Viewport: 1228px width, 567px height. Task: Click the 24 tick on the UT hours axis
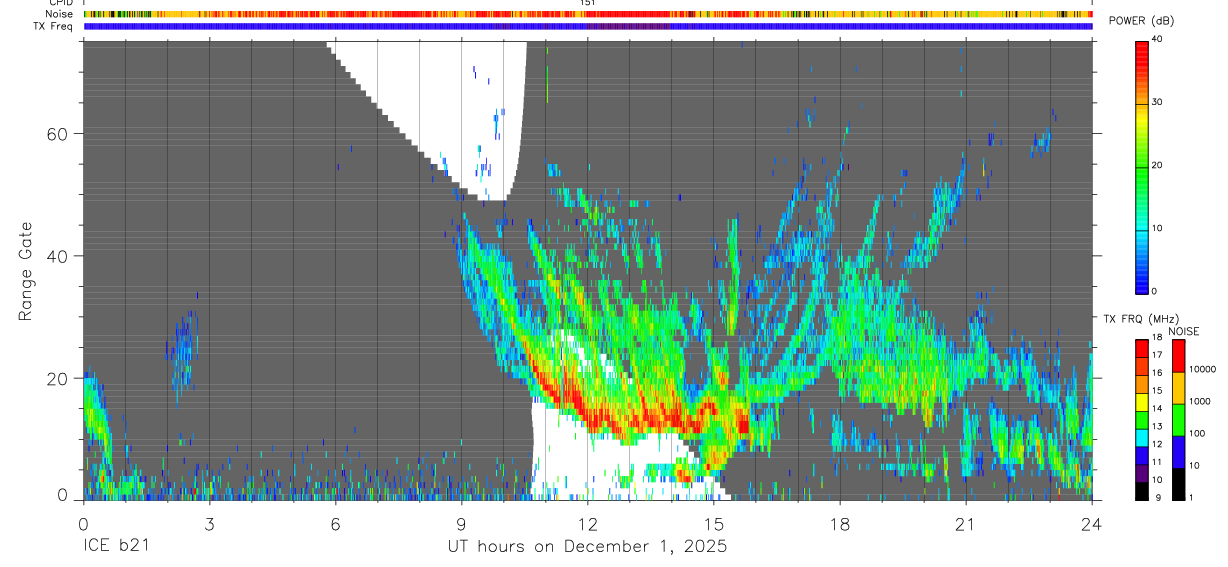click(1092, 523)
